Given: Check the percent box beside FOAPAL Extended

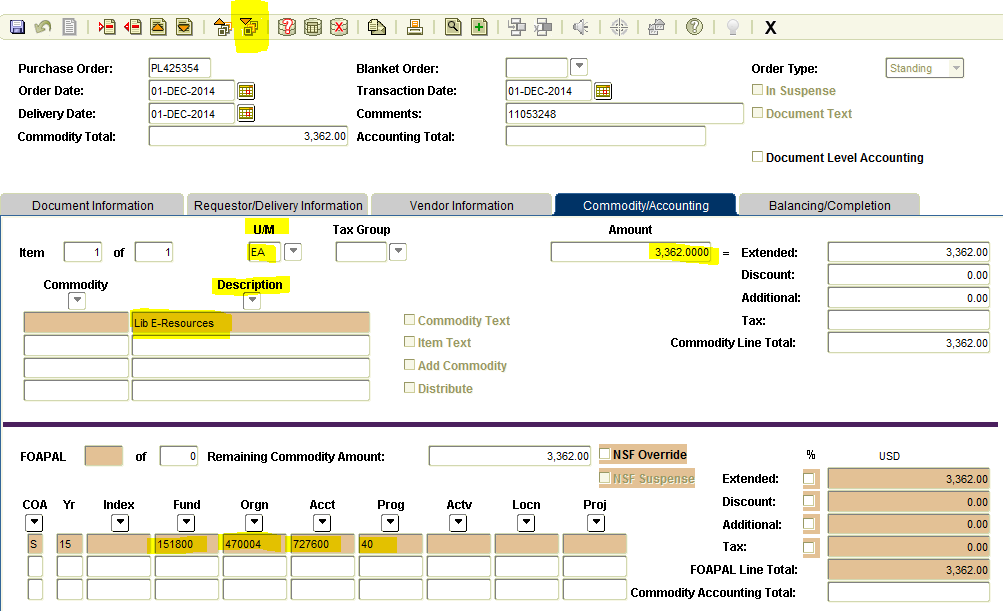Looking at the screenshot, I should (809, 479).
